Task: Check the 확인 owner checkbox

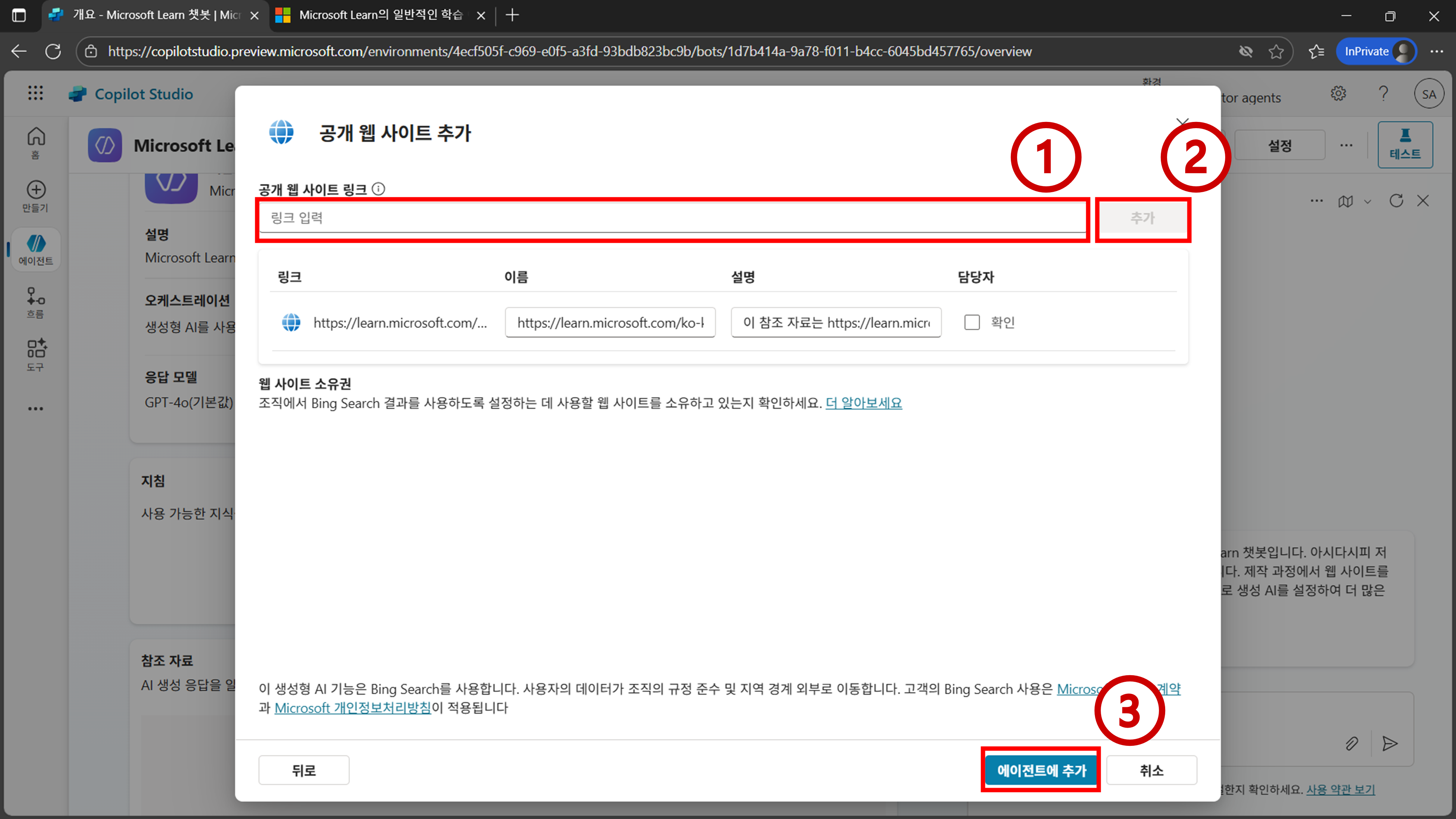Action: tap(972, 322)
